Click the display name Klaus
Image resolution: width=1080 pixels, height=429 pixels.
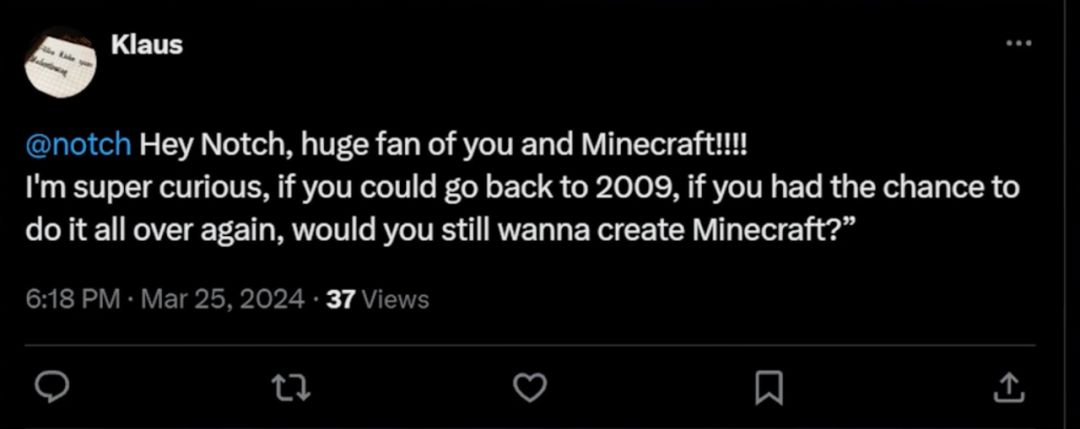click(x=147, y=45)
